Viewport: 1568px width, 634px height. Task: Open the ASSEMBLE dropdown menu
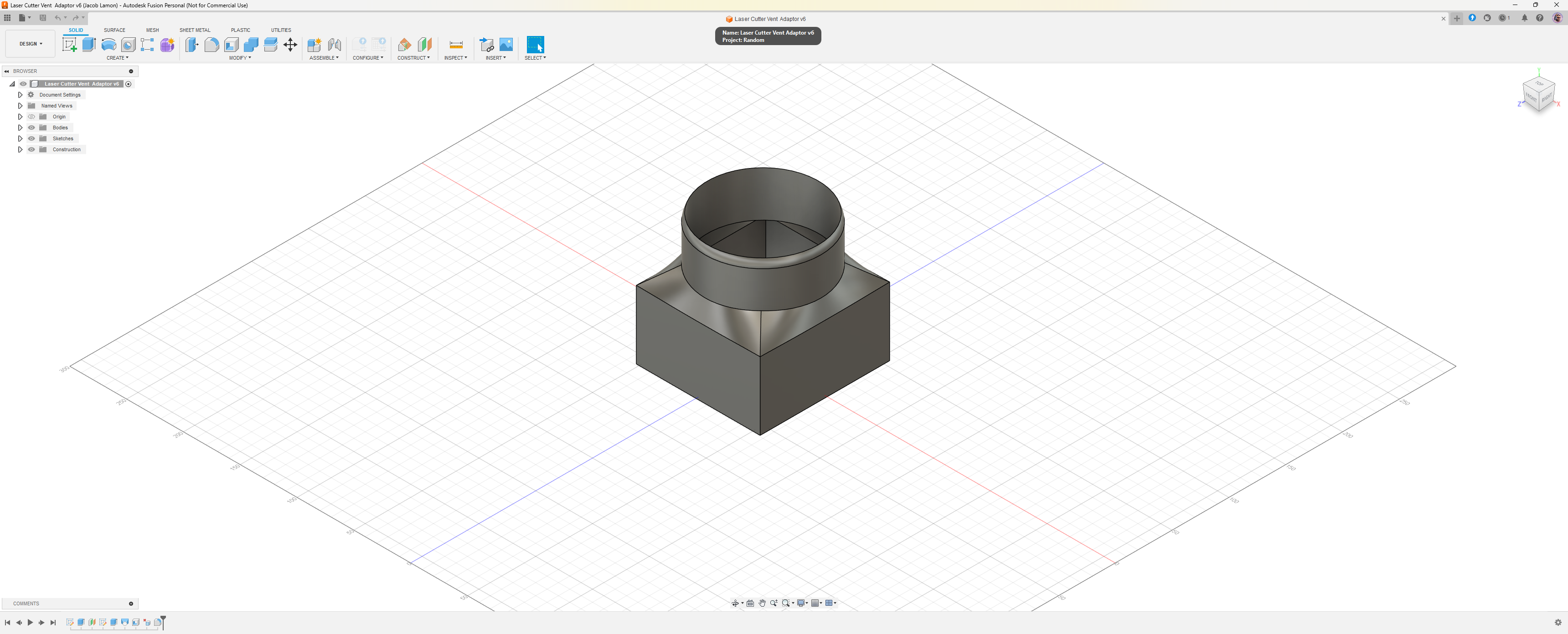point(324,58)
